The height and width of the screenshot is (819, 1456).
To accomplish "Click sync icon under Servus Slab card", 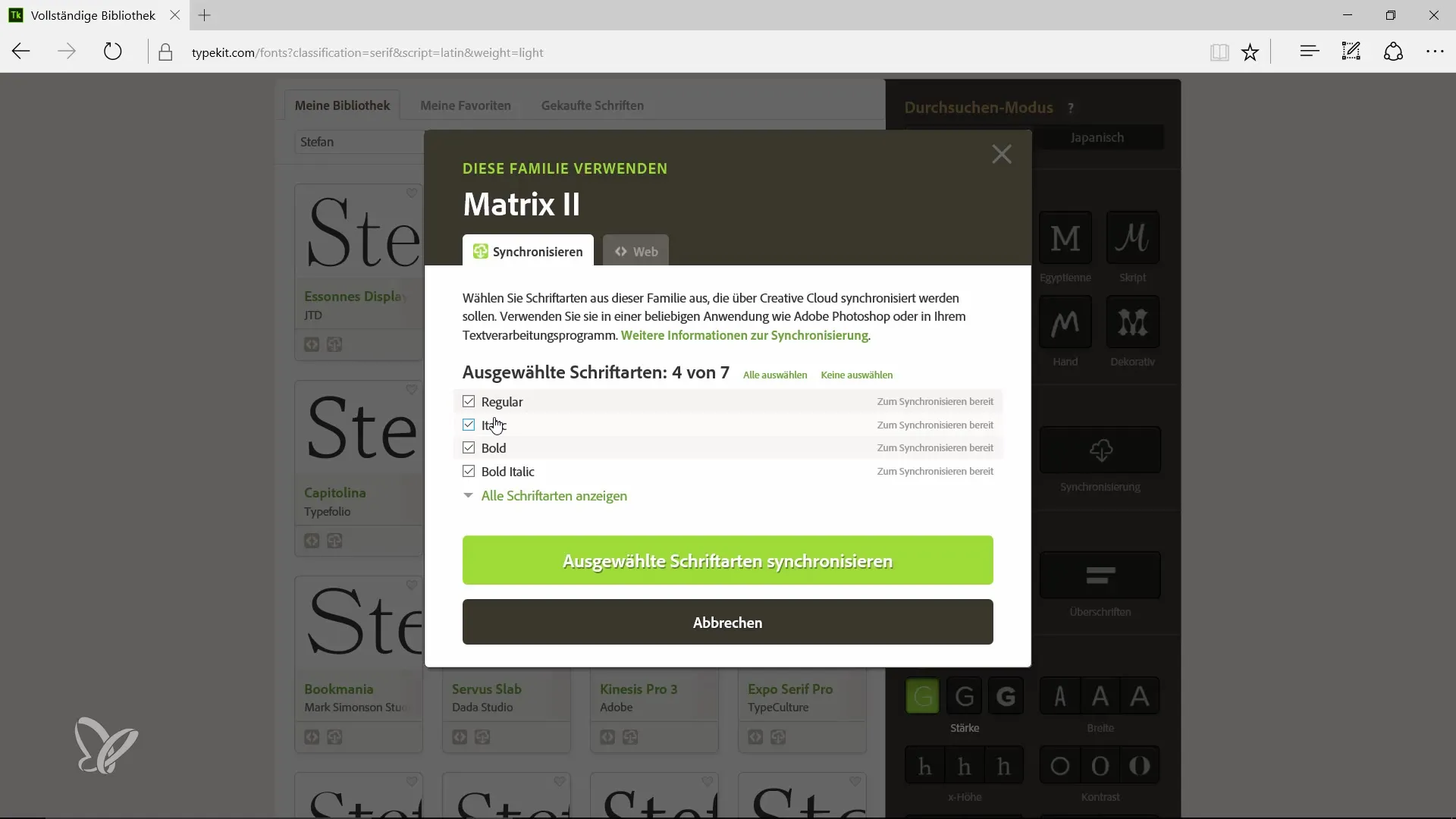I will tap(482, 737).
